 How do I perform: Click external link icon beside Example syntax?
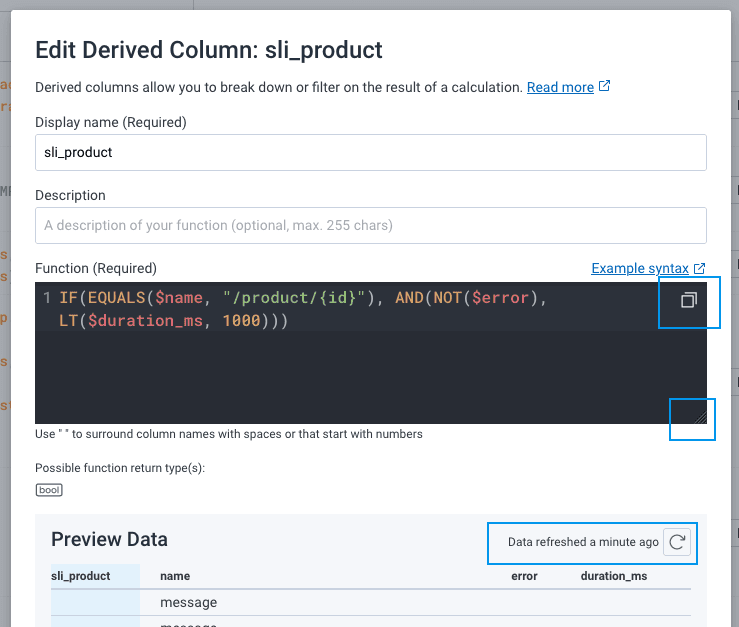coord(699,268)
